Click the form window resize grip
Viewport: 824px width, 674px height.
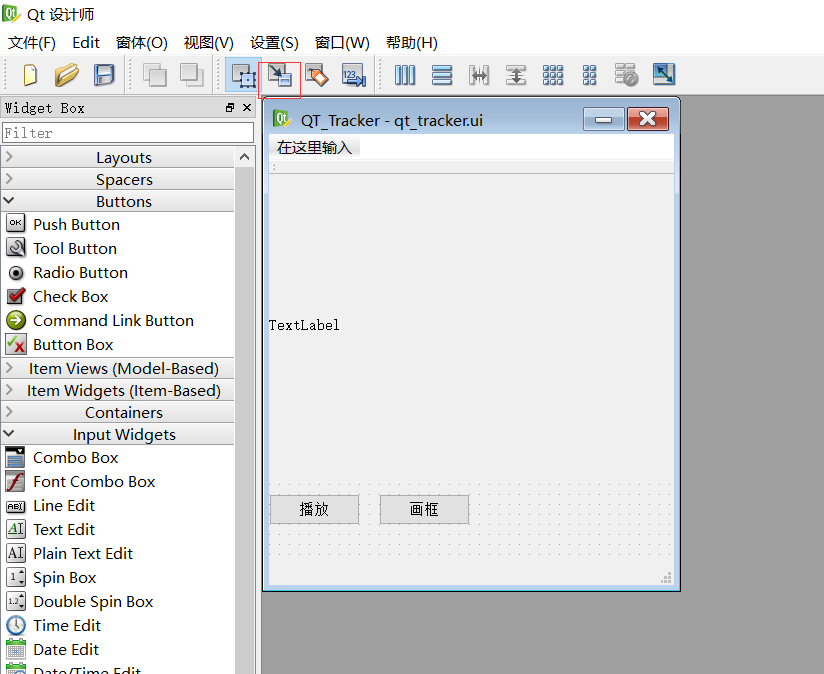pyautogui.click(x=666, y=578)
